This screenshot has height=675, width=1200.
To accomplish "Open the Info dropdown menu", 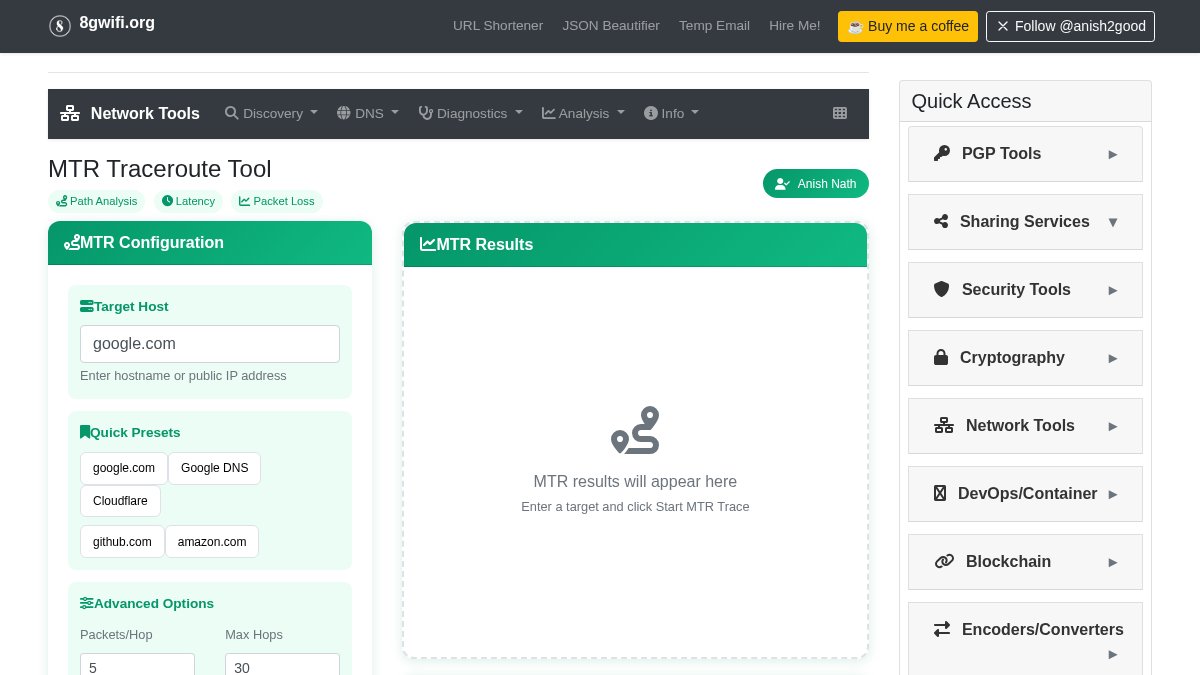I will pos(671,113).
